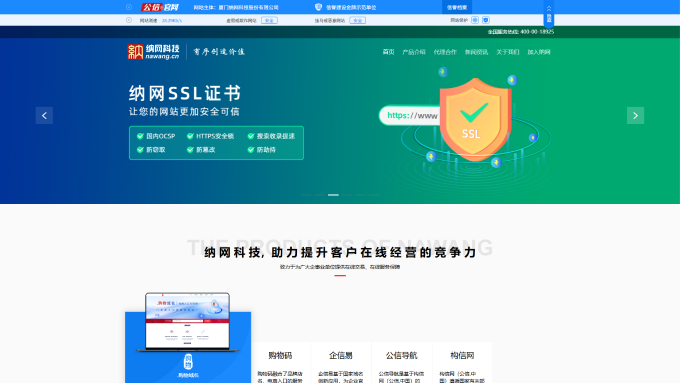Click the circle icon left of 公信官网 logo
The image size is (680, 383).
coord(129,7)
